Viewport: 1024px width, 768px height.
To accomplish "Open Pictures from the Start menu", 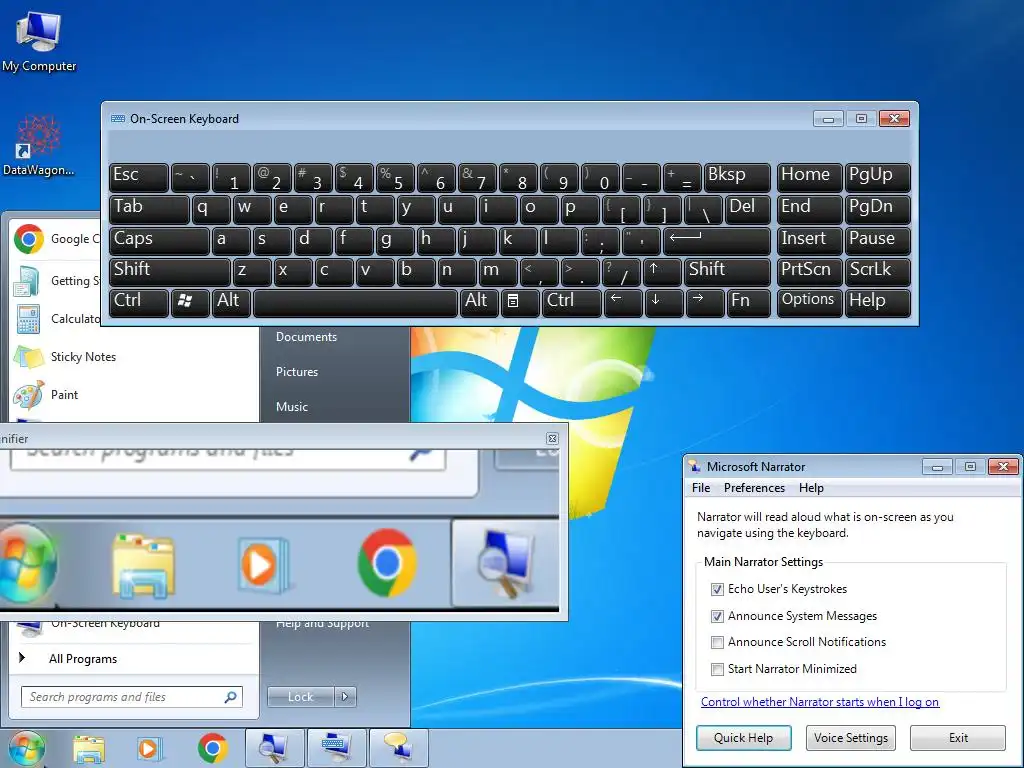I will pos(297,372).
